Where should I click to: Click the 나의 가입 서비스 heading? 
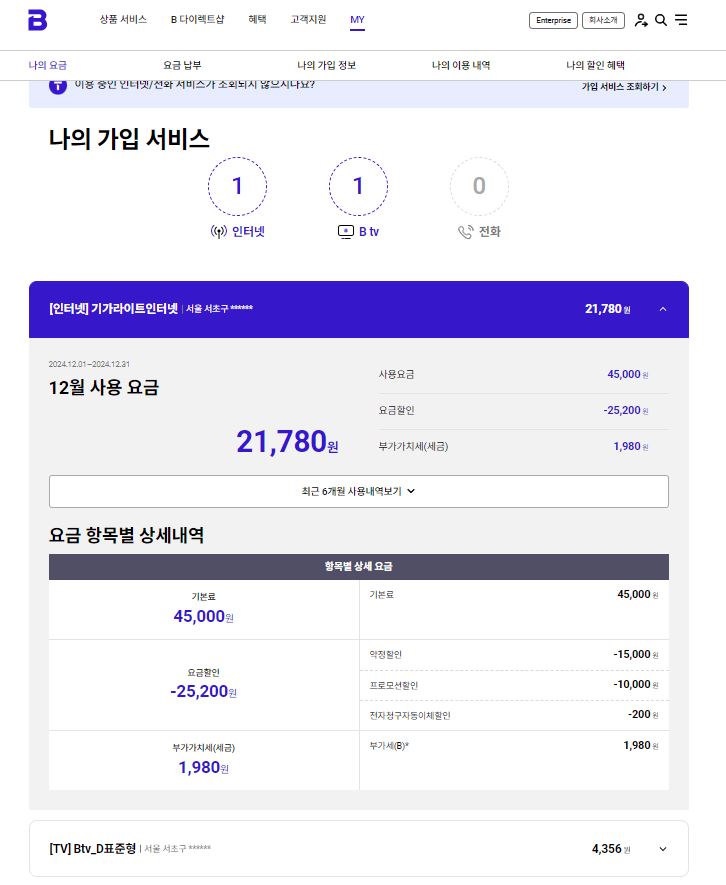129,138
